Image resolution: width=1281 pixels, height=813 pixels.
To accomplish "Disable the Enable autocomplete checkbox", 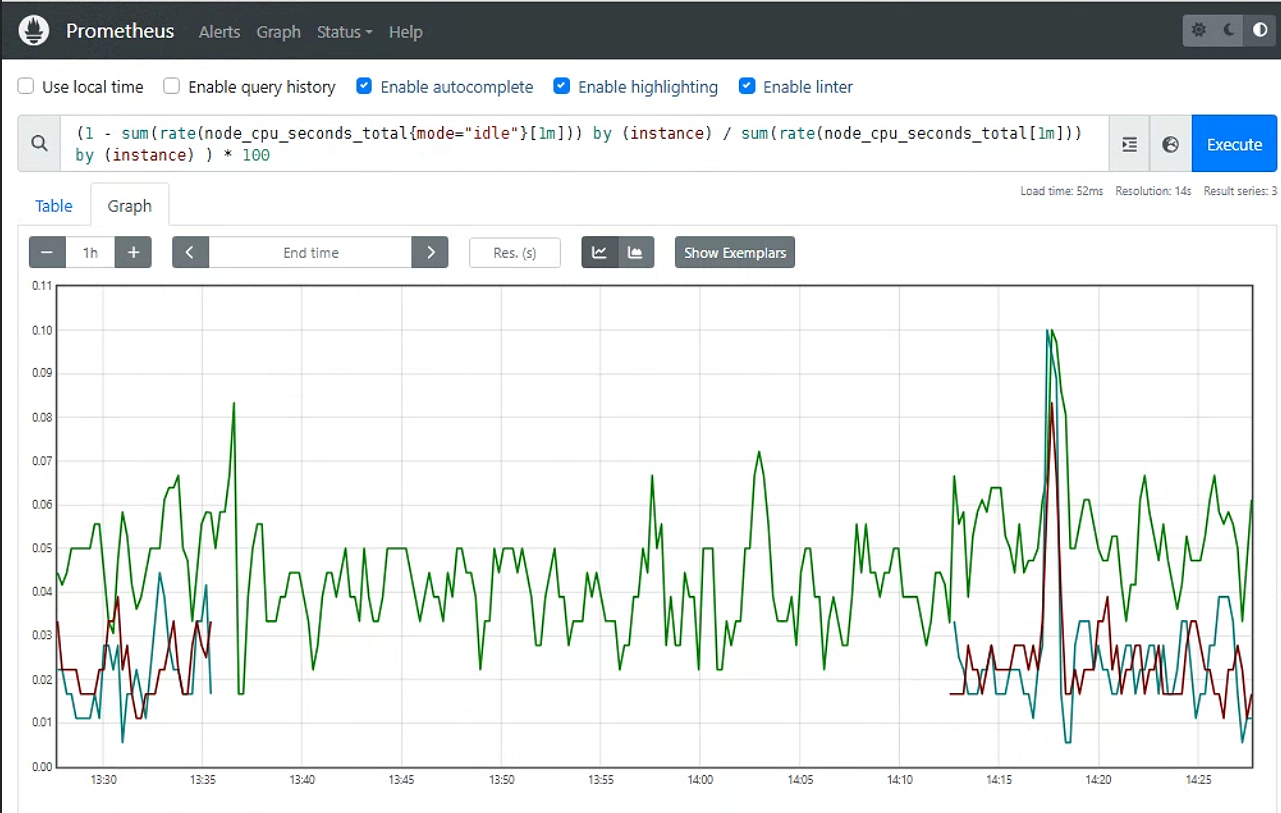I will [x=364, y=87].
